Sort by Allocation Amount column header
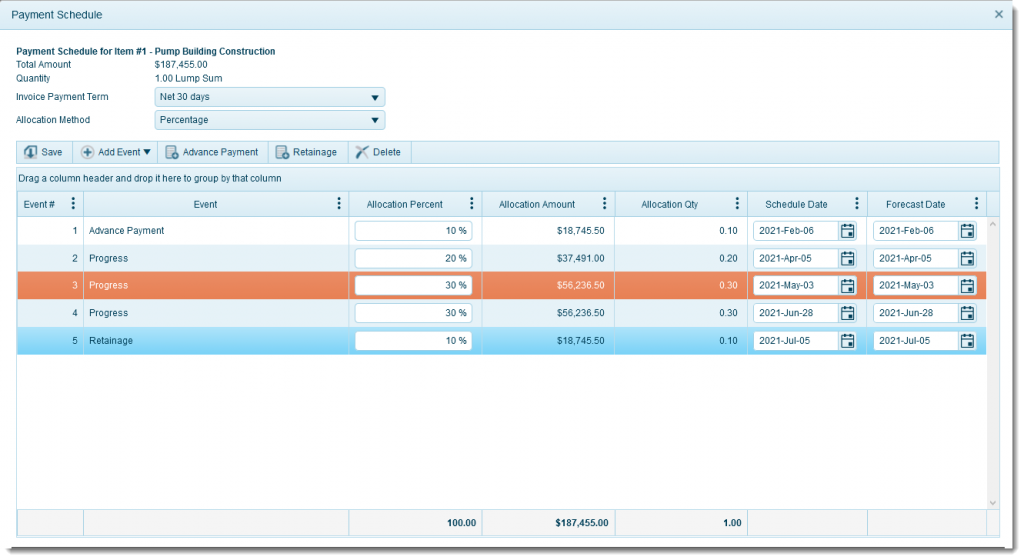 click(537, 204)
